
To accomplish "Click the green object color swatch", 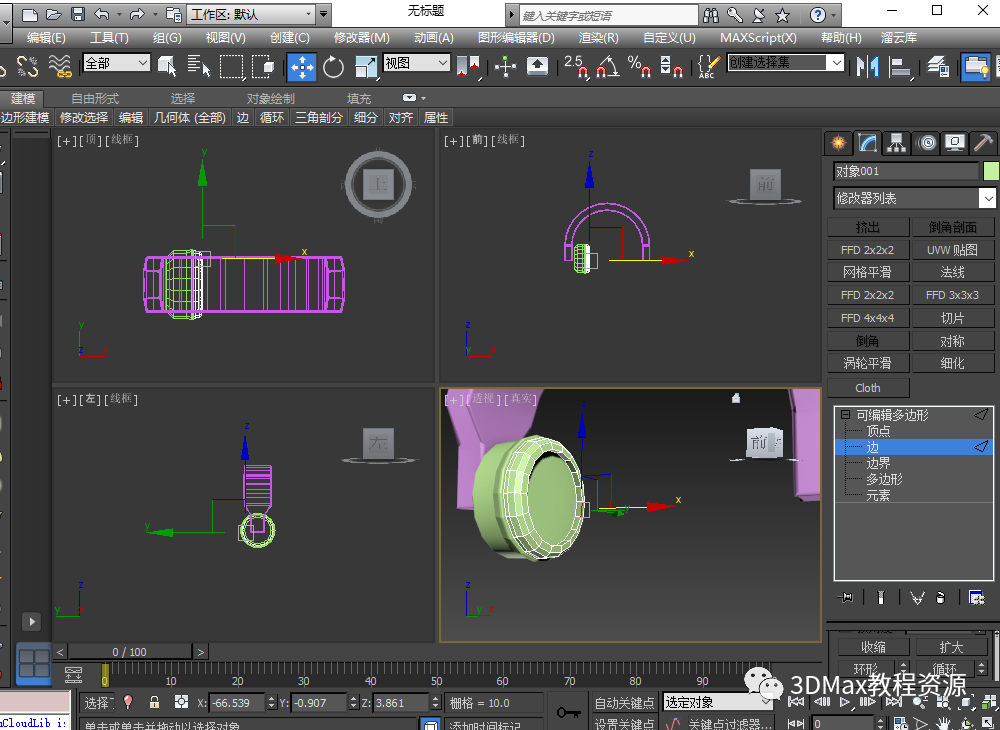I will tap(991, 171).
